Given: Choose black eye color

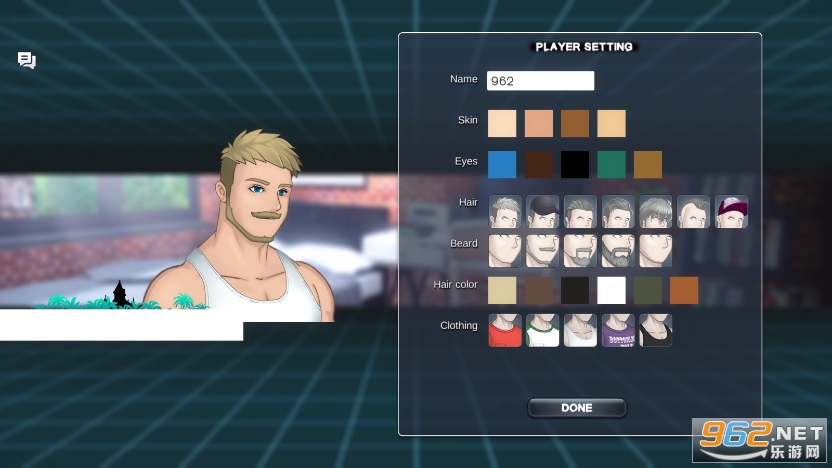Looking at the screenshot, I should (x=575, y=164).
